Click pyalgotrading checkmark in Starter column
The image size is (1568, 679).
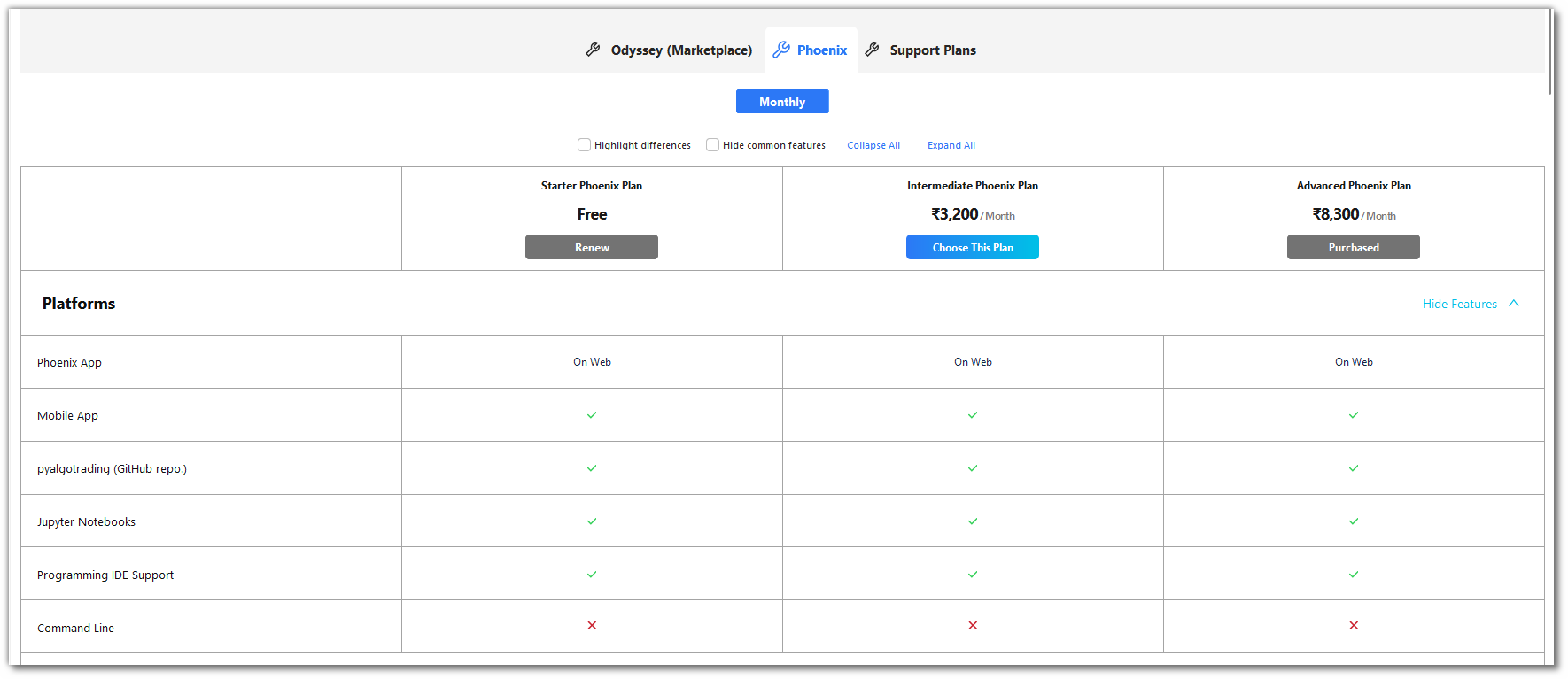point(592,467)
